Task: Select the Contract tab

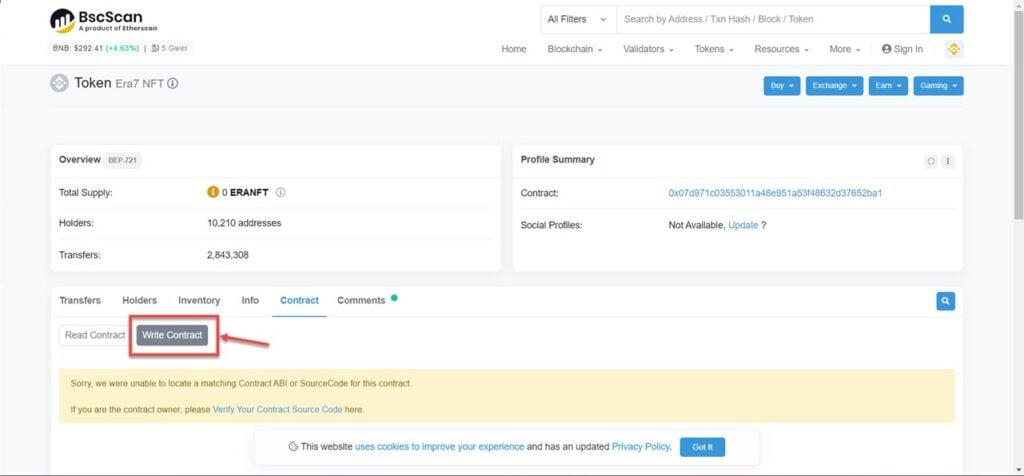Action: tap(299, 300)
